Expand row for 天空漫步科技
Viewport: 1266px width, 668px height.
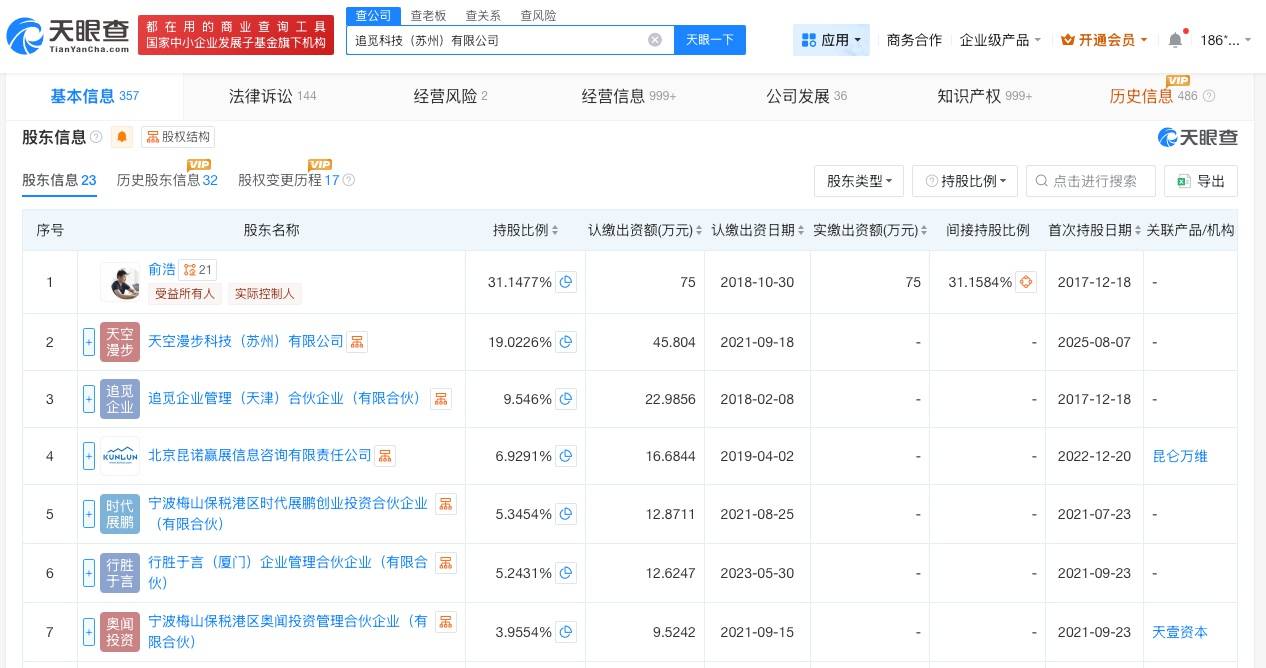pos(89,342)
